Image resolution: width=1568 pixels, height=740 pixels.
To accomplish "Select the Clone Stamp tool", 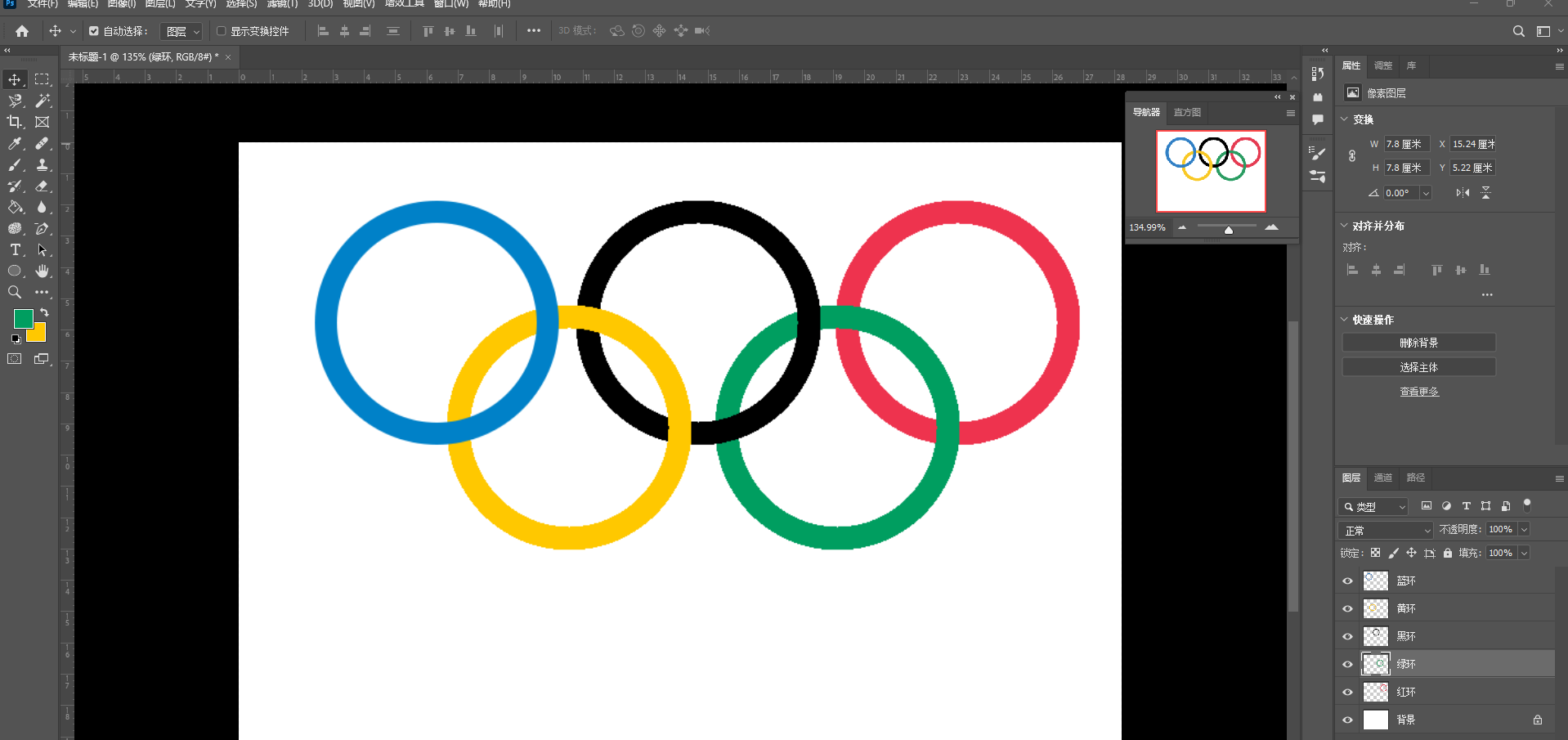I will 43,164.
